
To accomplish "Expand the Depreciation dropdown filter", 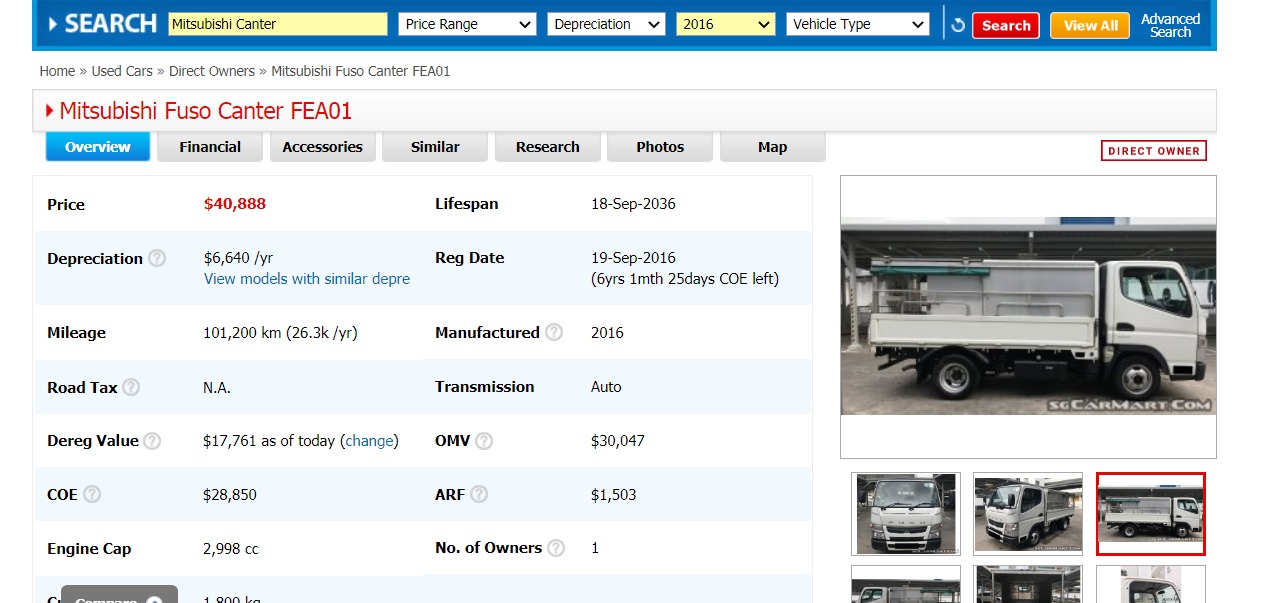I will pos(606,24).
